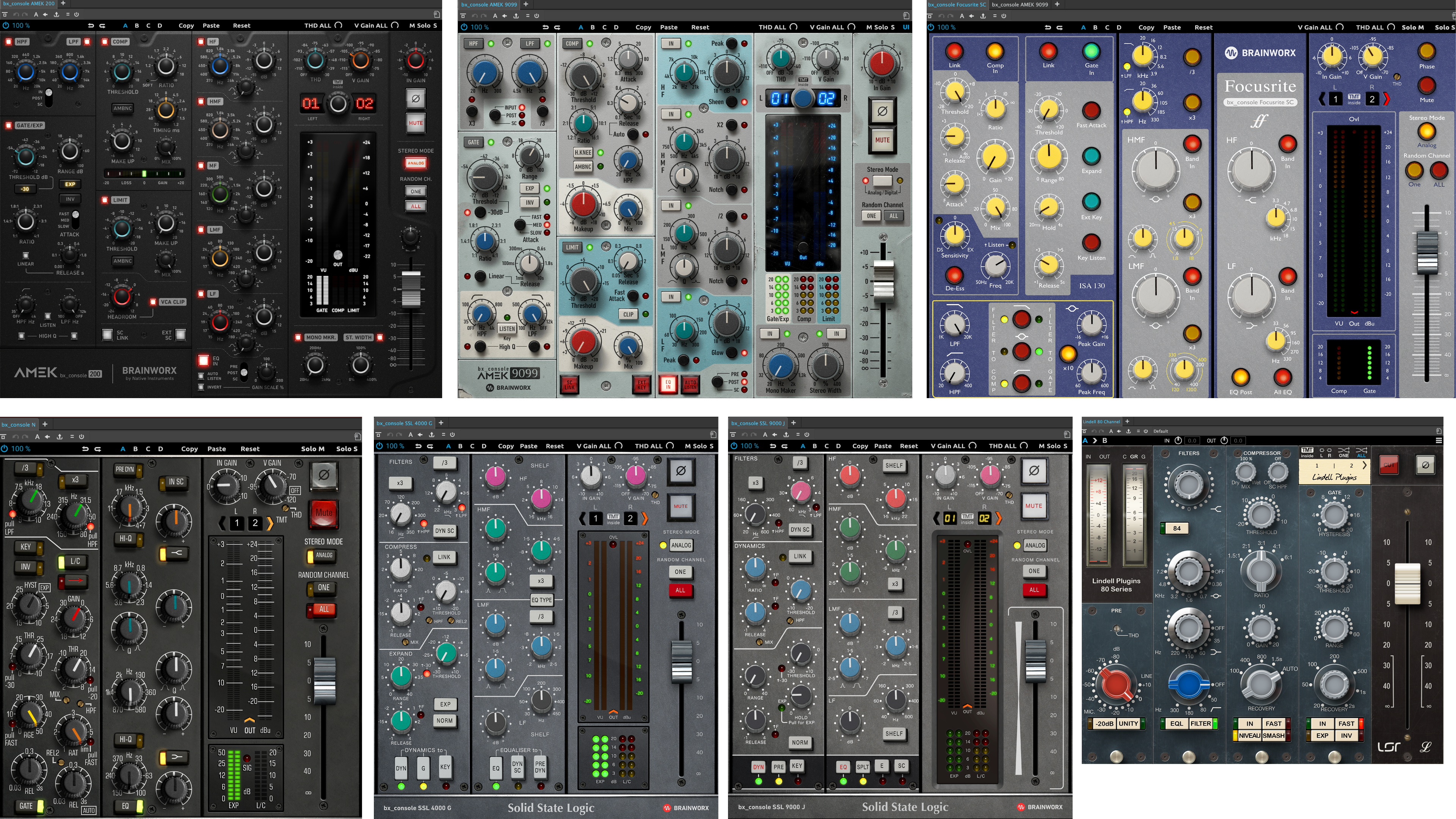
Task: Select setting D in bx_console N toolbar
Action: (160, 449)
